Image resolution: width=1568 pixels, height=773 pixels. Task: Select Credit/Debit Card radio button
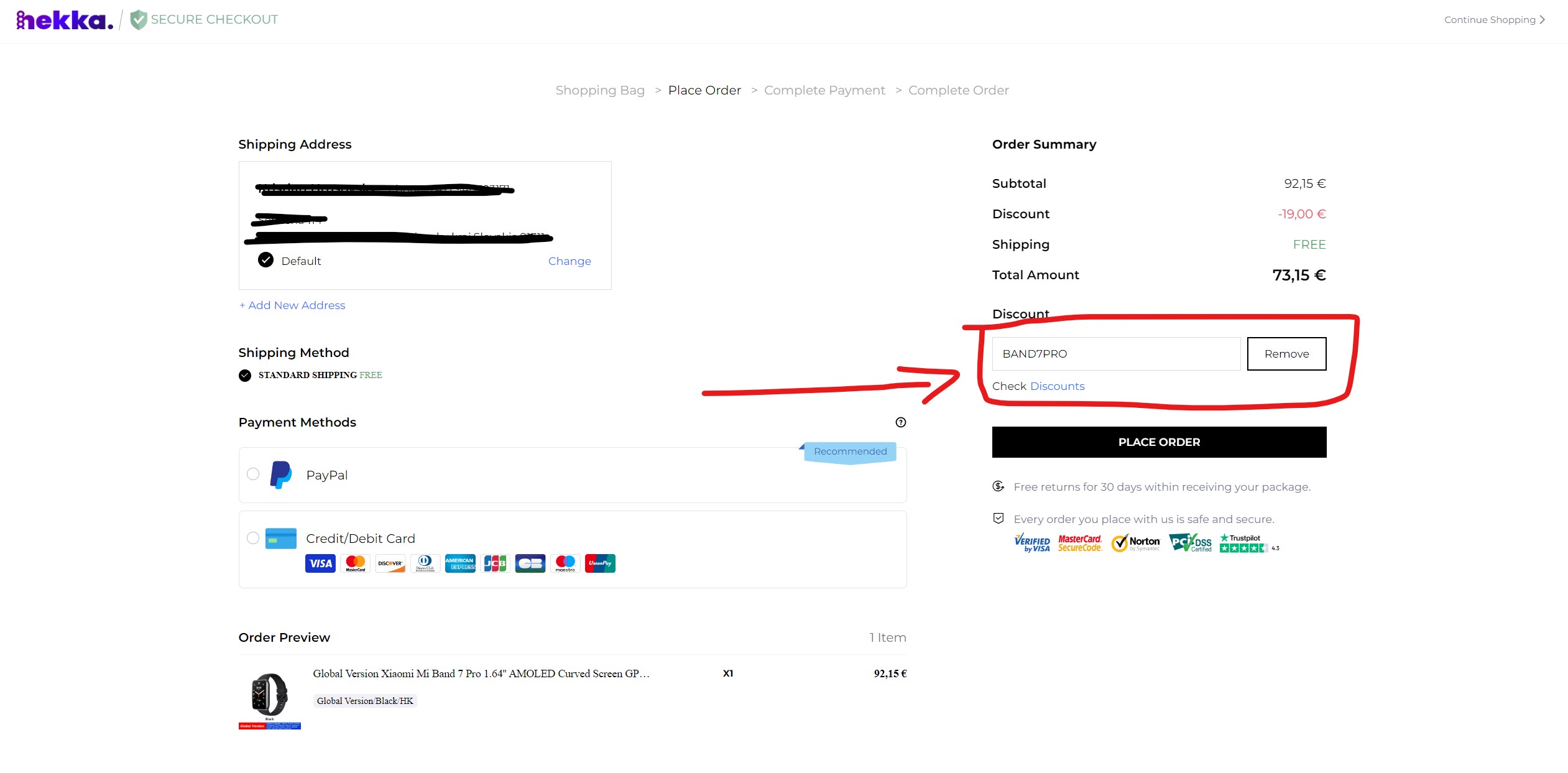click(253, 538)
